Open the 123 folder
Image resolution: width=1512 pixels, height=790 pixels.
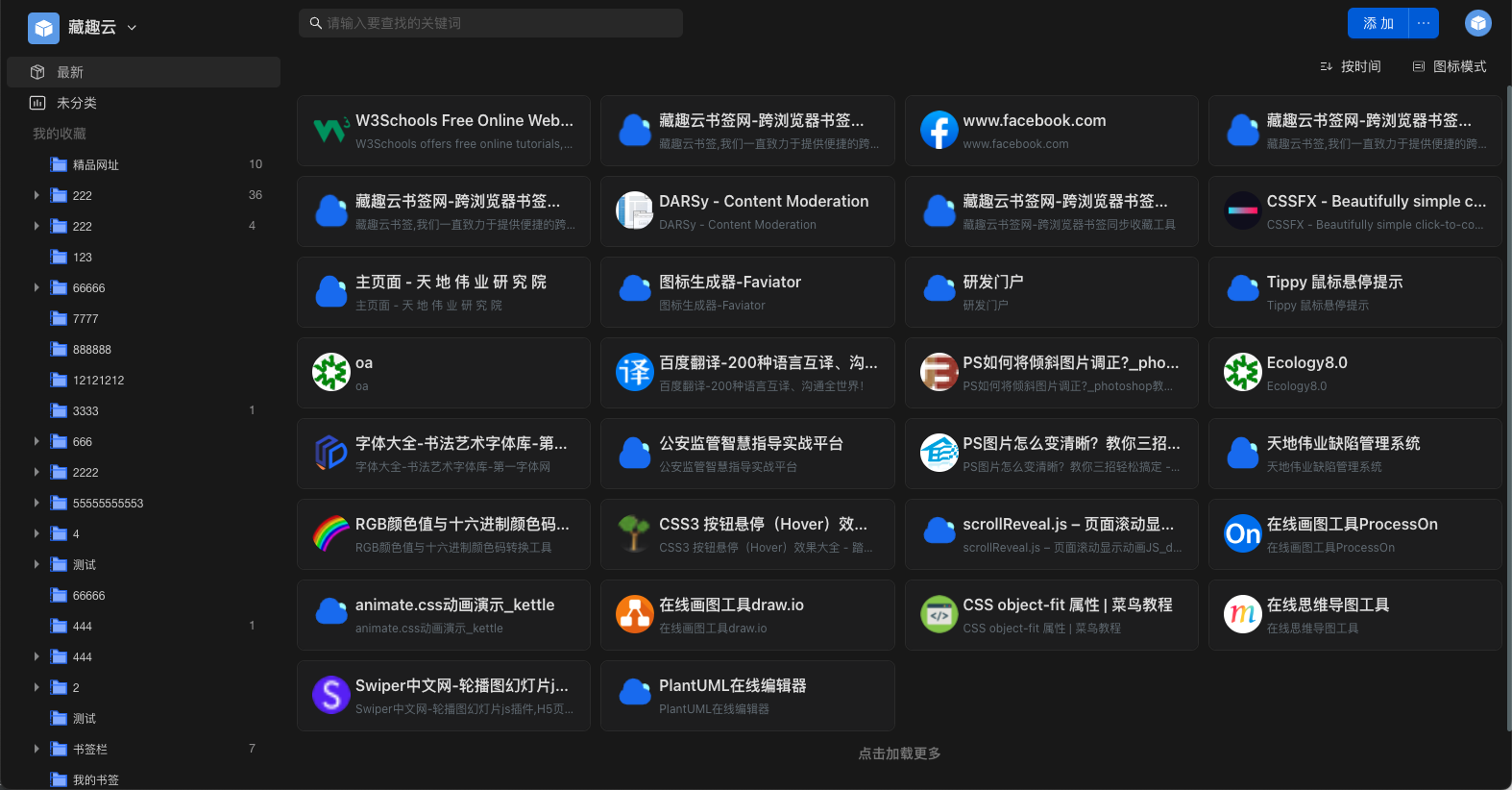83,257
